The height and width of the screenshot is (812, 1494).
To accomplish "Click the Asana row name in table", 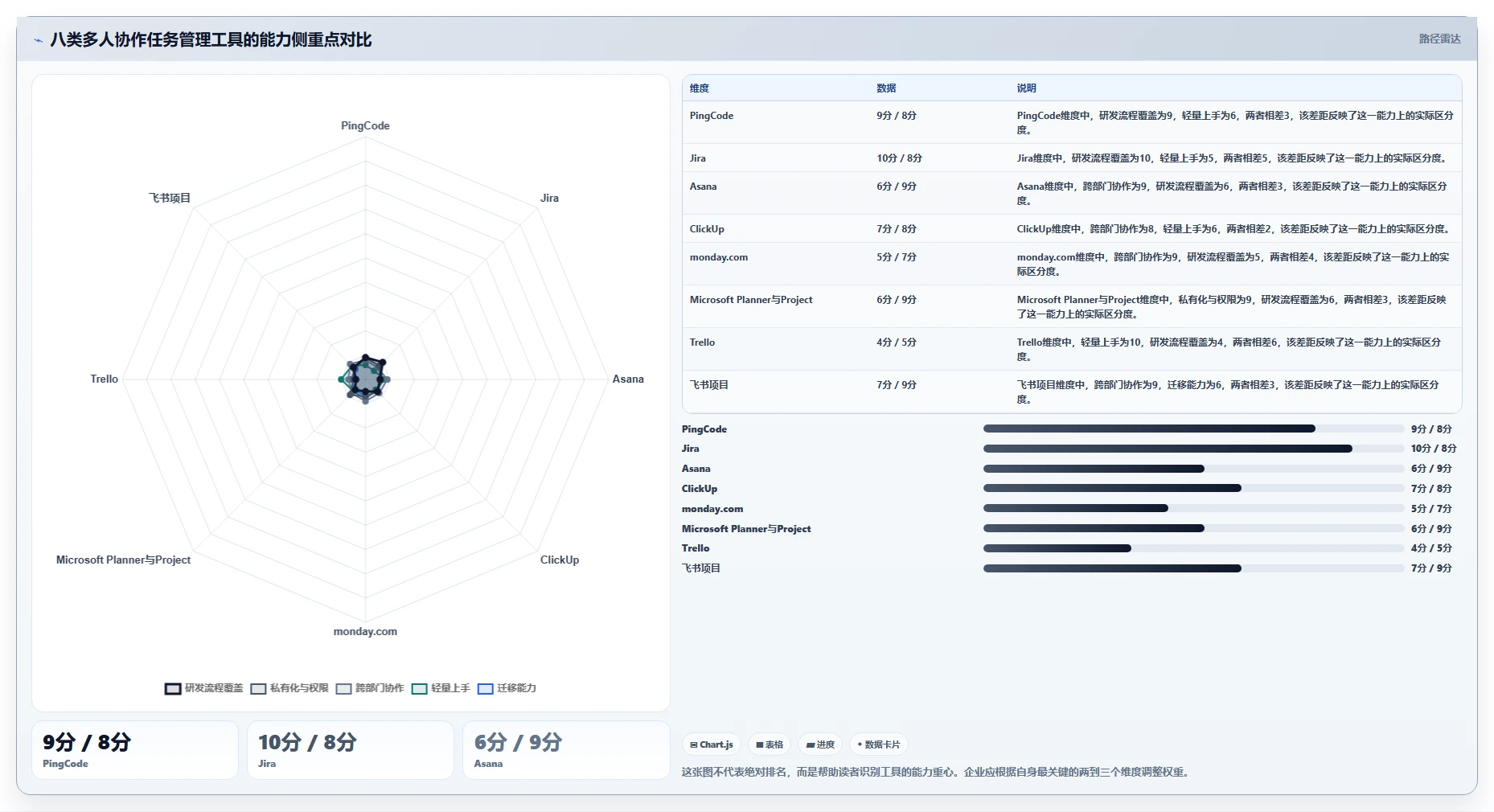I will coord(703,187).
